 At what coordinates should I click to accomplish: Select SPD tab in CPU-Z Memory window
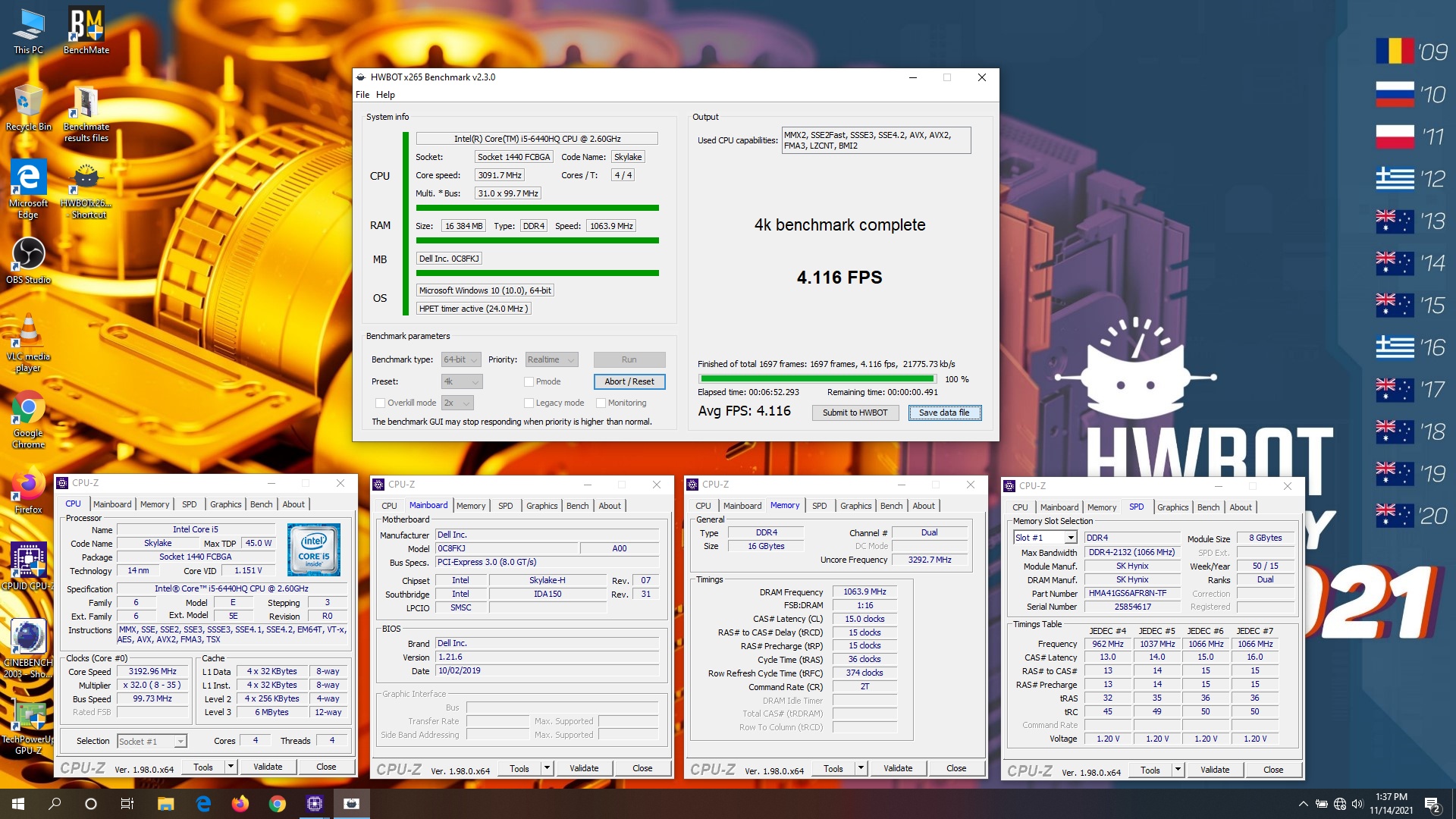[x=819, y=506]
